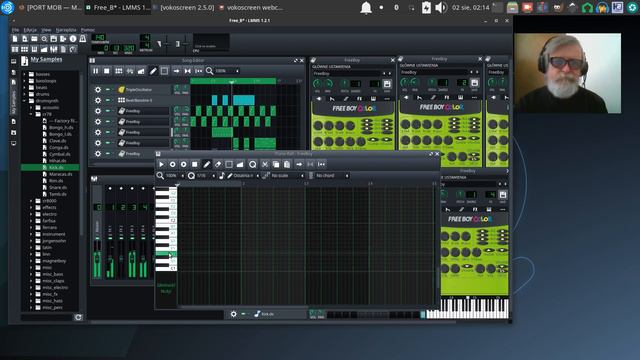Show the Automation Editor toolbar icon

pyautogui.click(x=44, y=49)
